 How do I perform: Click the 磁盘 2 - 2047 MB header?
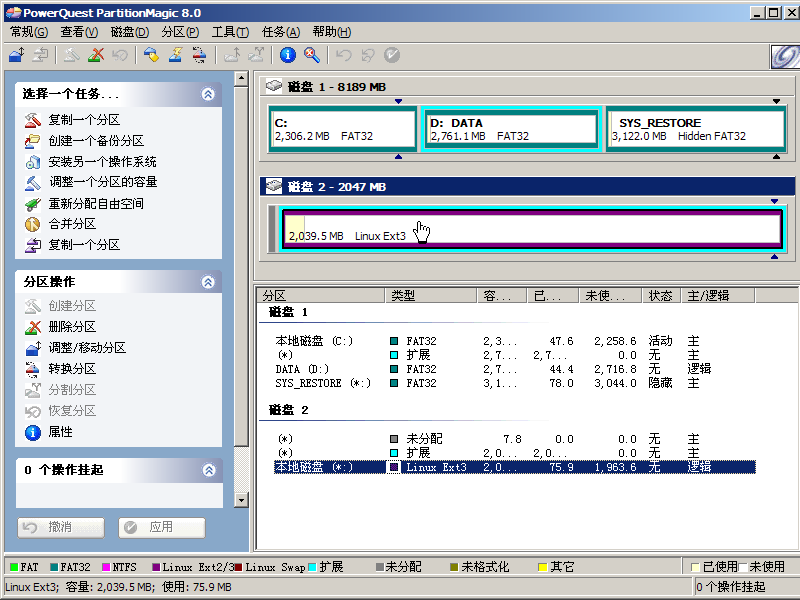pos(528,187)
